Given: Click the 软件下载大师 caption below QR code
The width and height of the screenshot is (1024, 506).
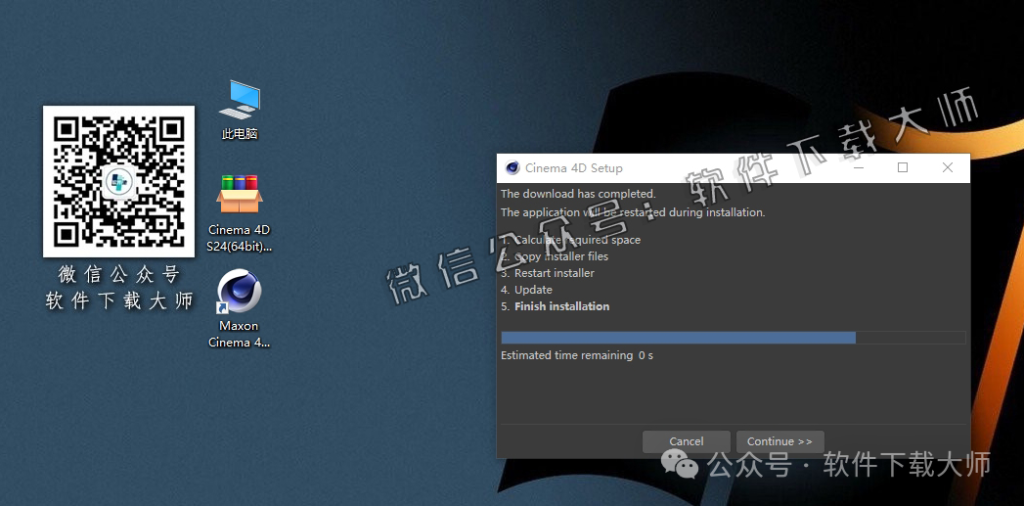Looking at the screenshot, I should pyautogui.click(x=118, y=301).
